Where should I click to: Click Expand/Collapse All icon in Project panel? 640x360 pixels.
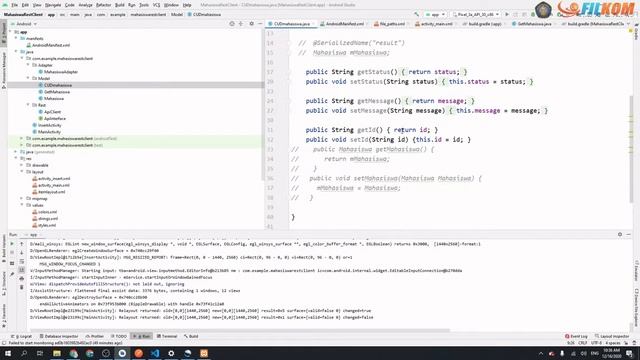(x=241, y=24)
